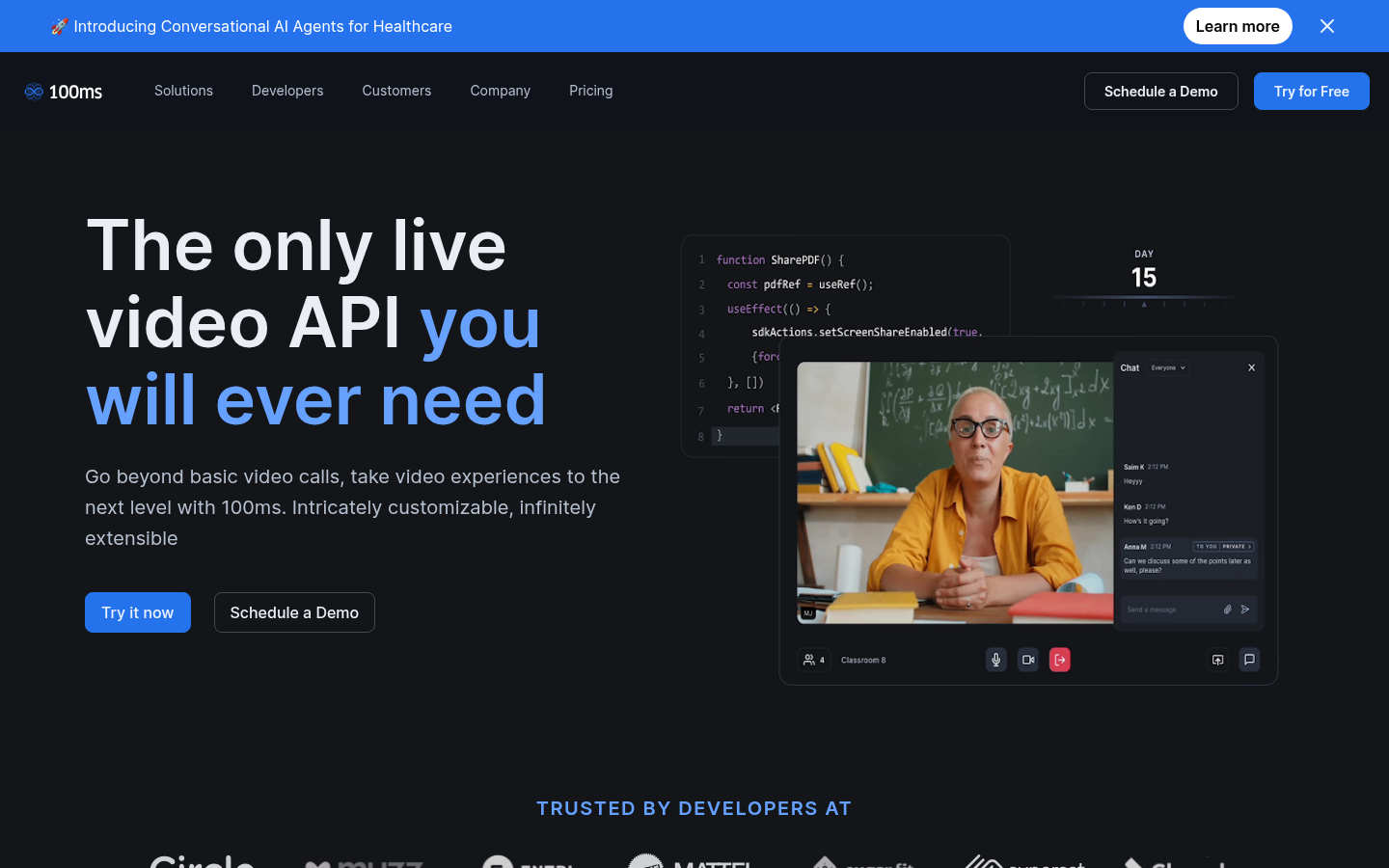The image size is (1389, 868).
Task: Click the Day 15 timeline slider
Action: coord(1144,301)
